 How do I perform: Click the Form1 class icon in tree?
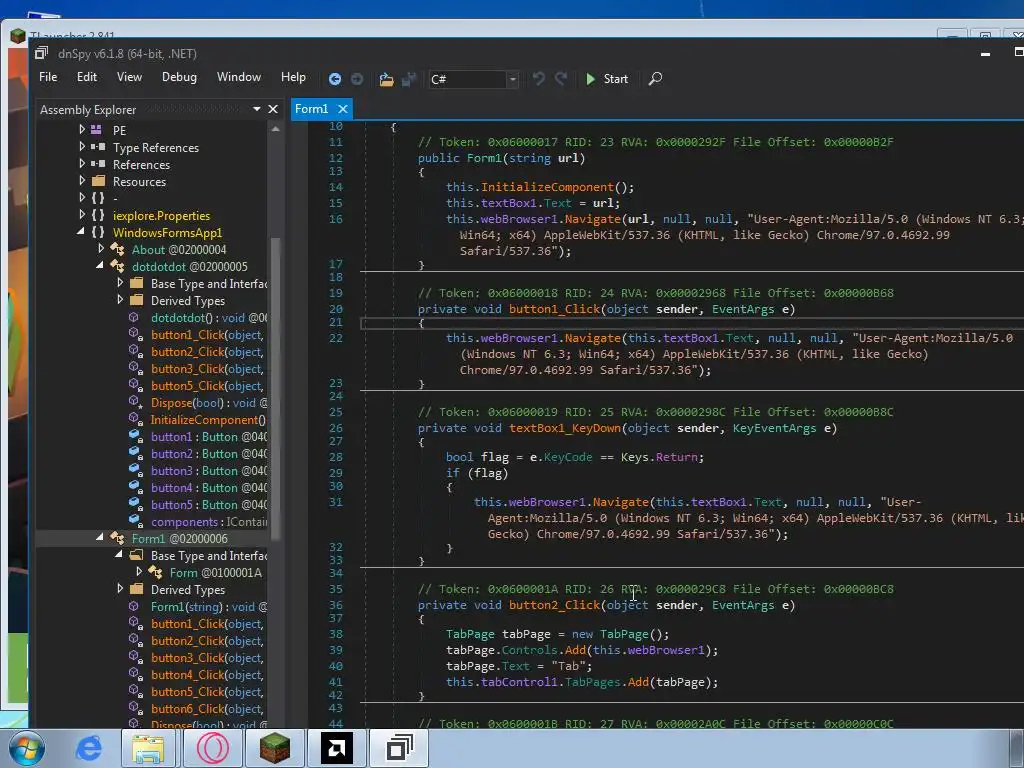118,538
